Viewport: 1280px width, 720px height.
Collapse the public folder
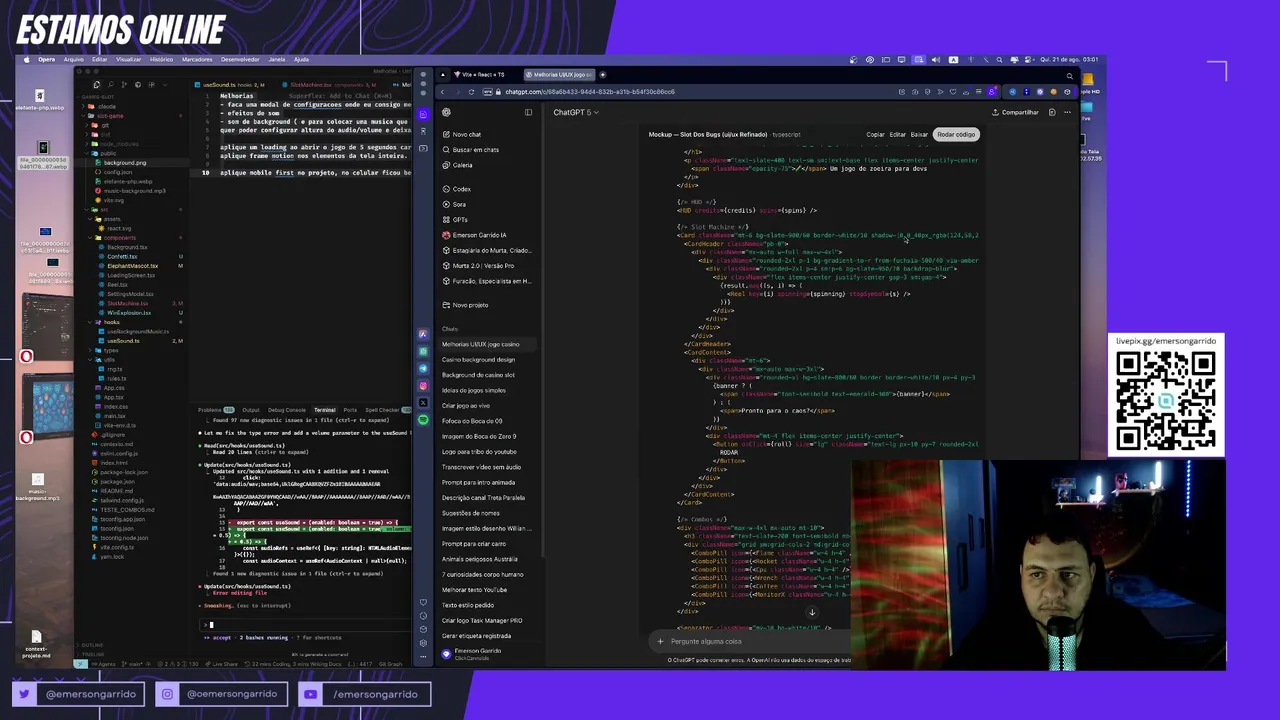pyautogui.click(x=87, y=153)
